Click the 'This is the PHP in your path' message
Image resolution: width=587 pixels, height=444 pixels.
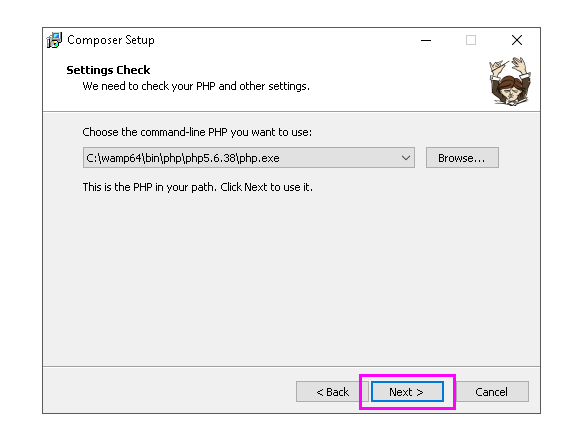[197, 187]
